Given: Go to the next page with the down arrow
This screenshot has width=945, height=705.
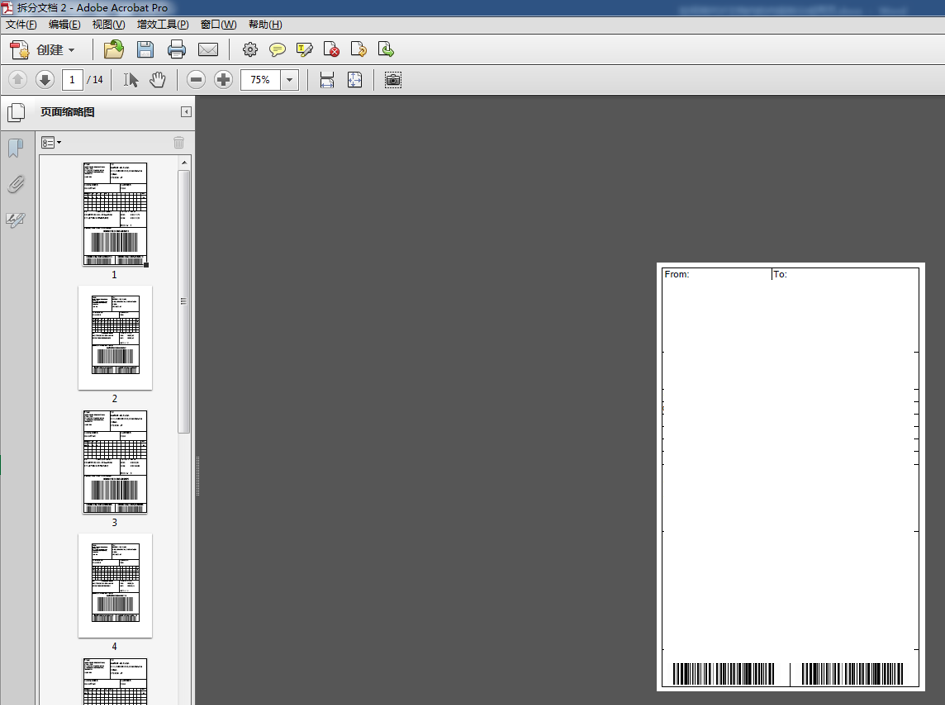Looking at the screenshot, I should click(x=45, y=80).
